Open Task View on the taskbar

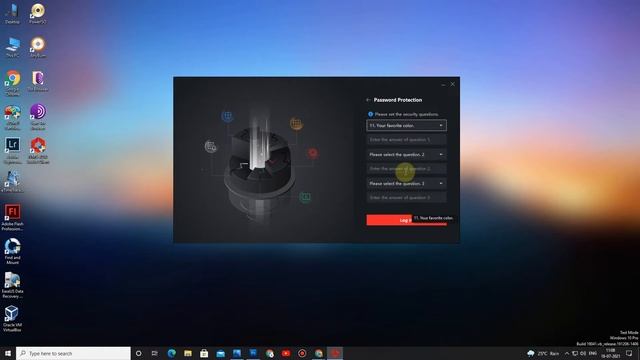pos(155,353)
